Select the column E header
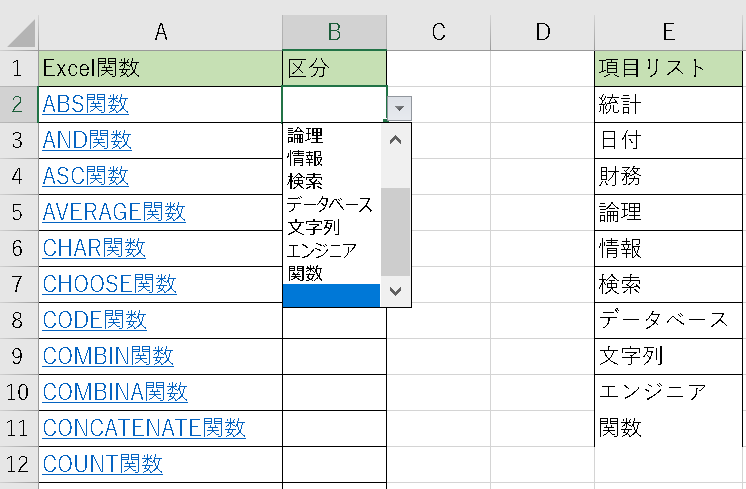Viewport: 746px width, 489px height. tap(669, 31)
